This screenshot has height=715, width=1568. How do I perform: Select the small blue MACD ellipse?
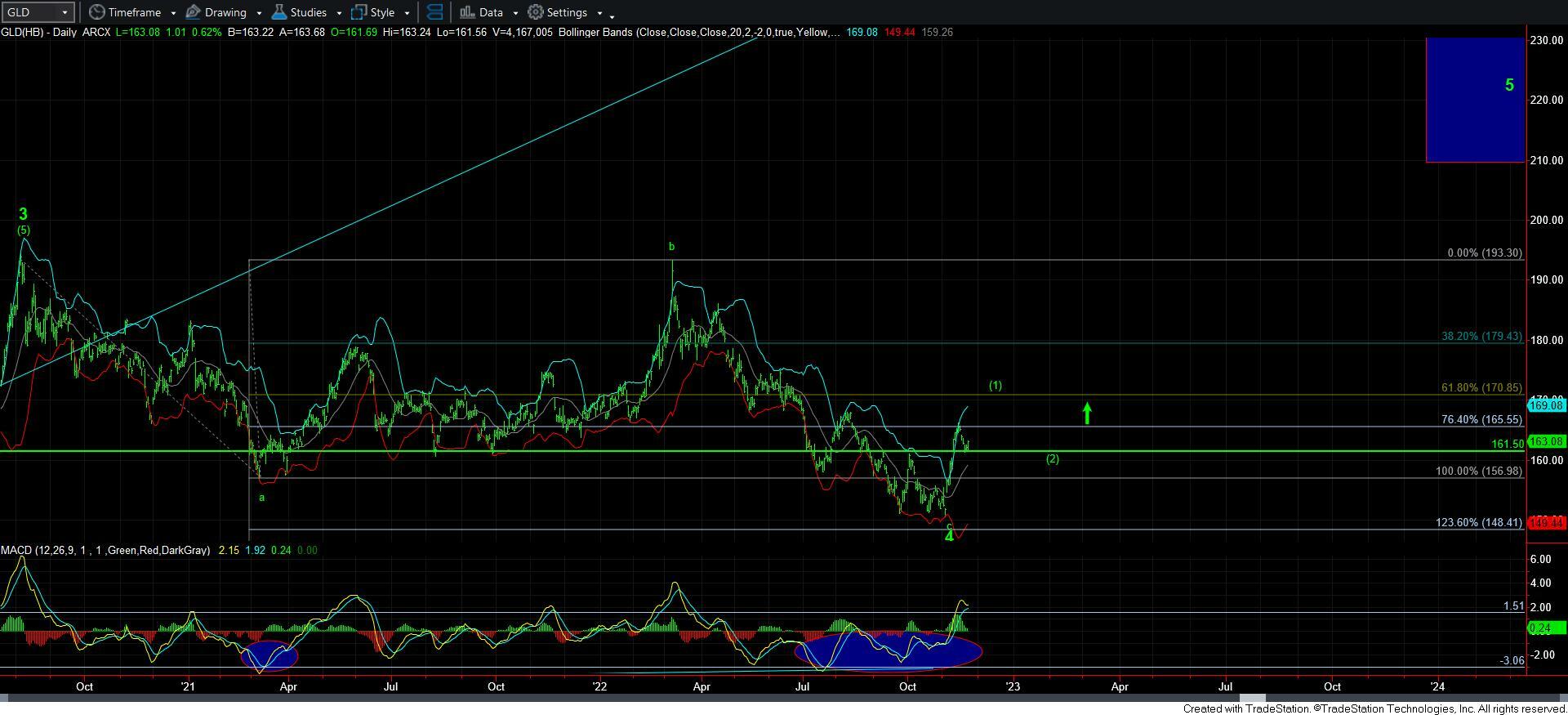[270, 655]
